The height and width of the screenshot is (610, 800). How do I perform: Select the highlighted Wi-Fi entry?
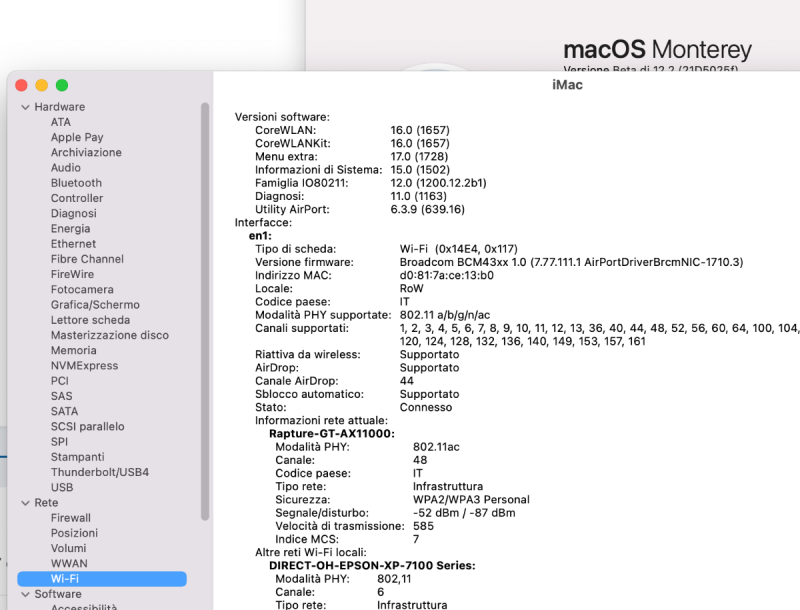click(x=102, y=579)
